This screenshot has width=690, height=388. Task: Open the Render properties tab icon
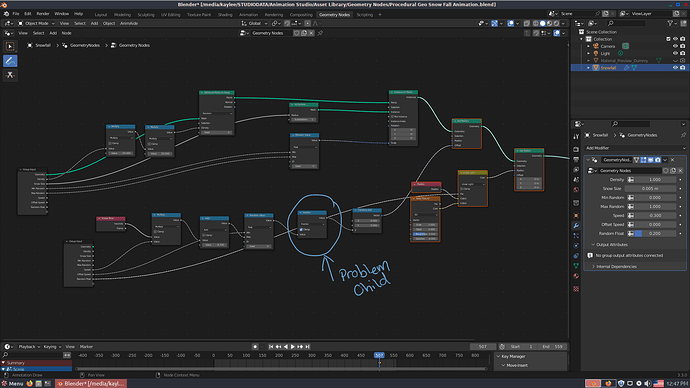(x=576, y=149)
